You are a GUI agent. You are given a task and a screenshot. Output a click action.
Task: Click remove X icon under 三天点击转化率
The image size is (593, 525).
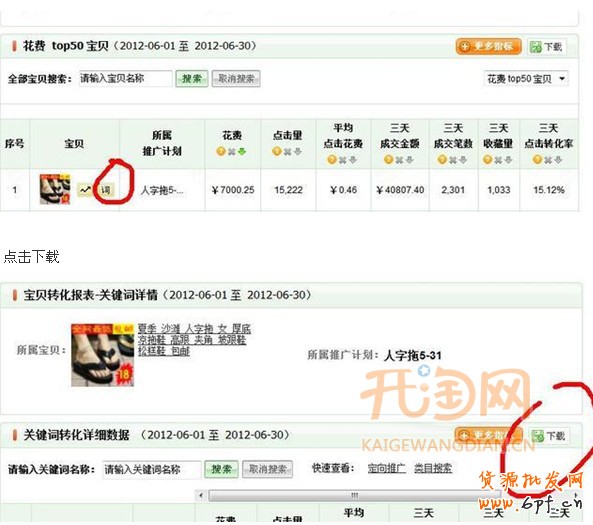point(548,160)
